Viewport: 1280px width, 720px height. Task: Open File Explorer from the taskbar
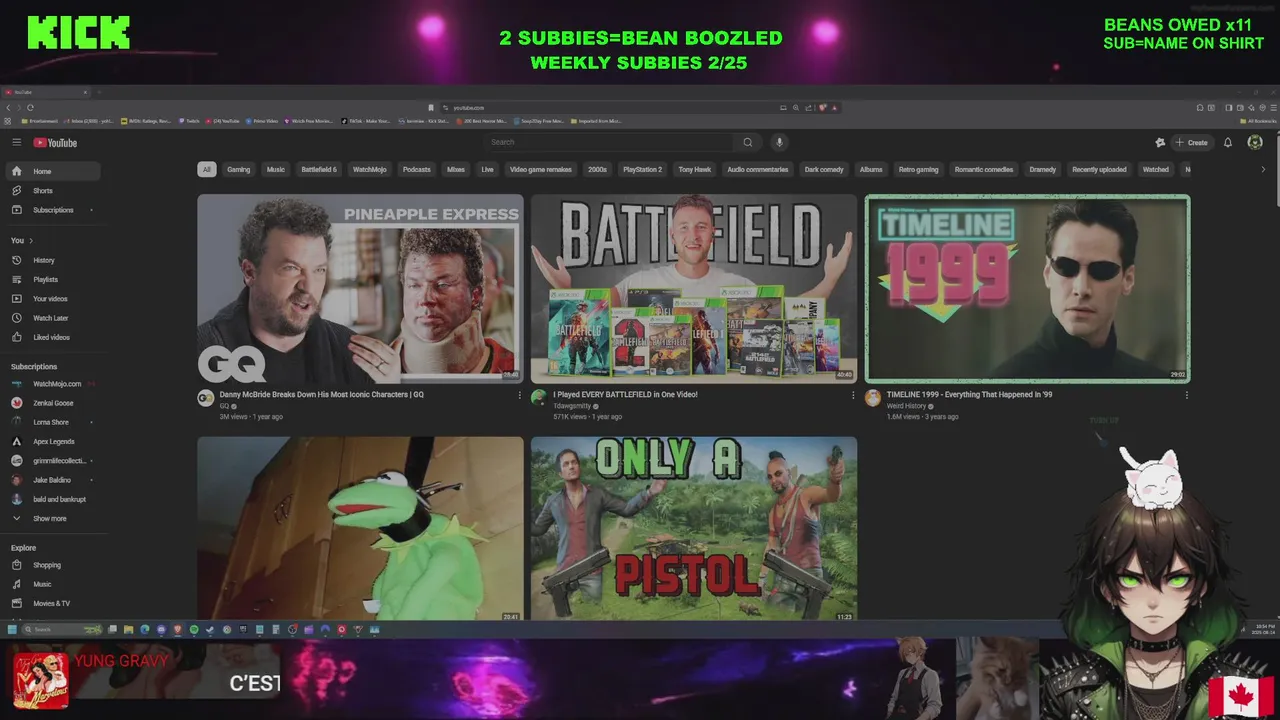[x=128, y=629]
